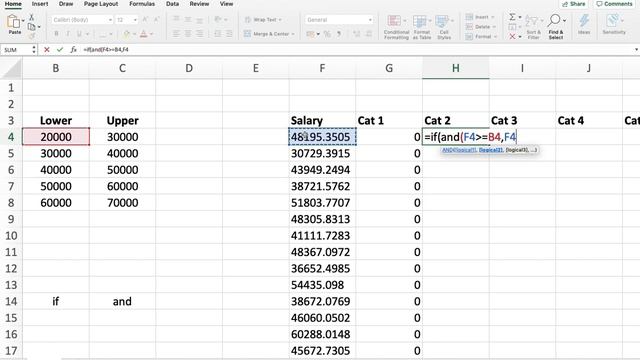Click the Format cells button
The width and height of the screenshot is (640, 360).
[x=481, y=37]
